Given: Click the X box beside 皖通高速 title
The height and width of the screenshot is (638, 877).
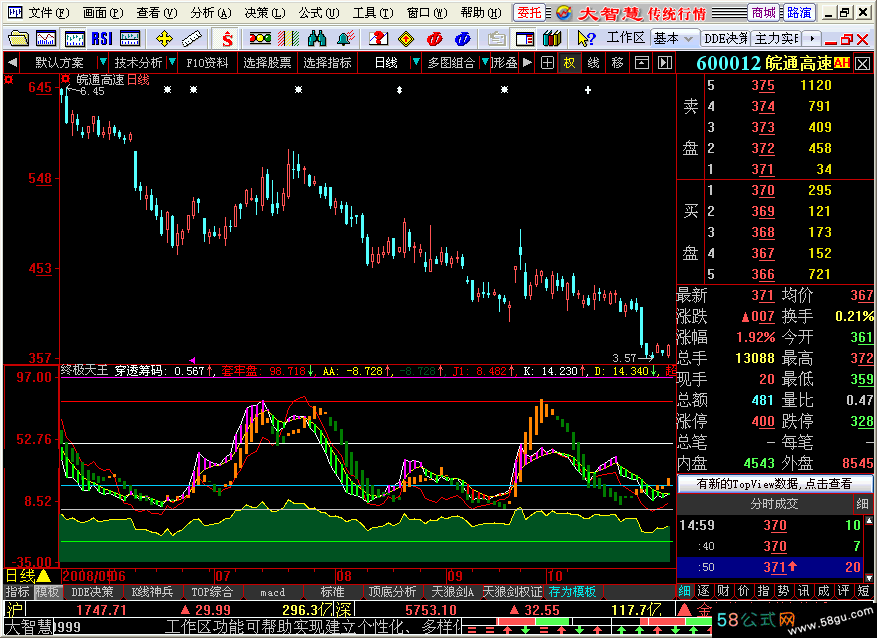Looking at the screenshot, I should (862, 63).
